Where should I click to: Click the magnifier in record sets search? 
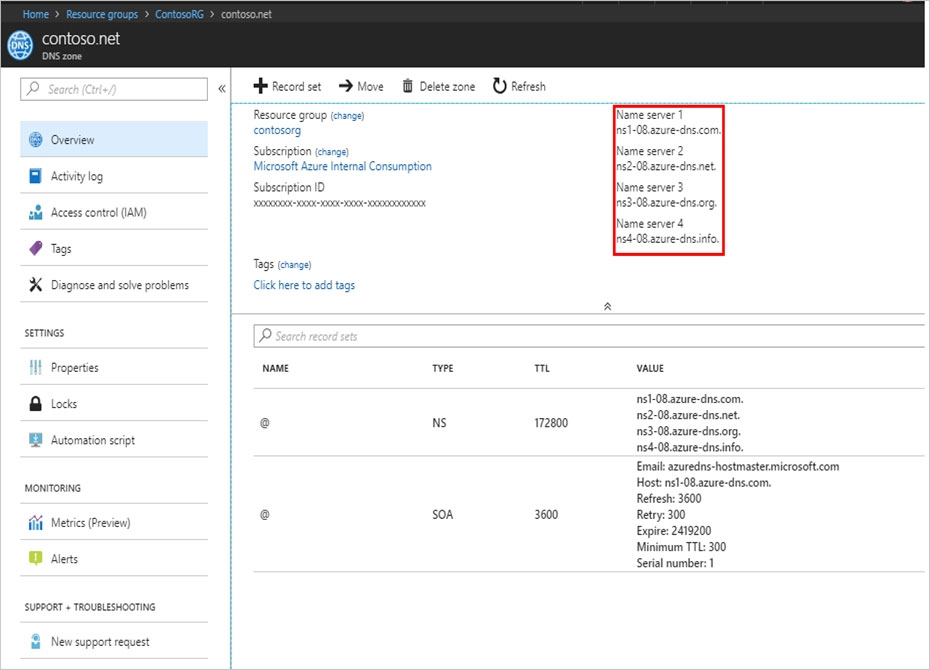pos(265,335)
